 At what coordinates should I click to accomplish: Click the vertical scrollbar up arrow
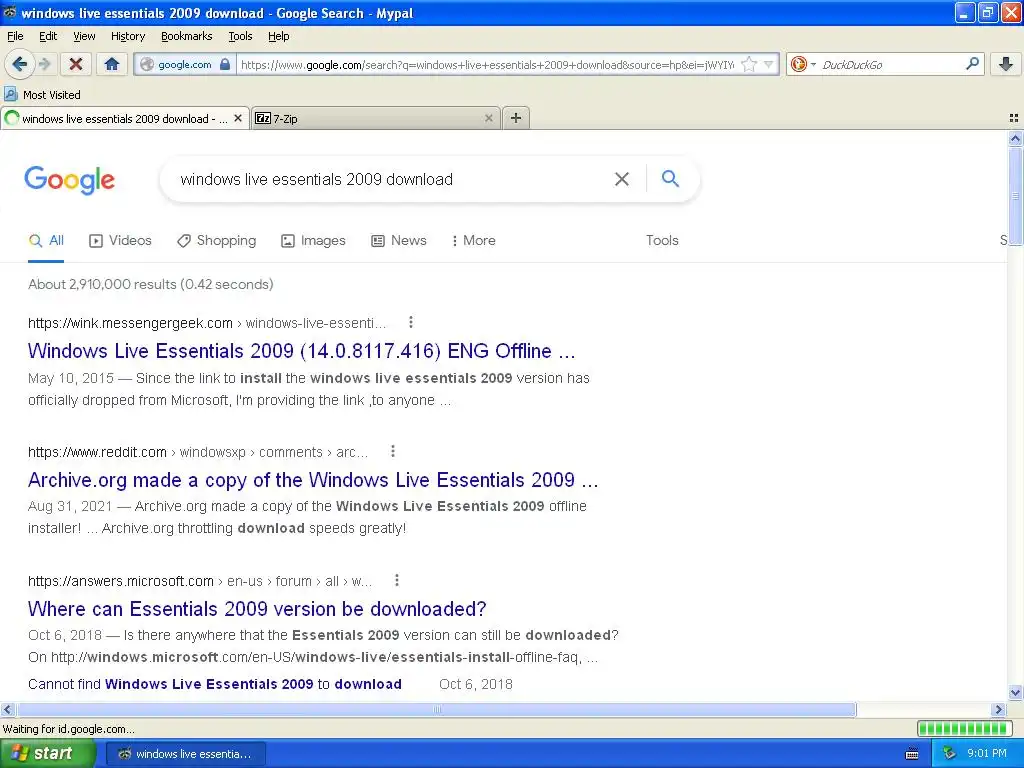[x=1015, y=138]
